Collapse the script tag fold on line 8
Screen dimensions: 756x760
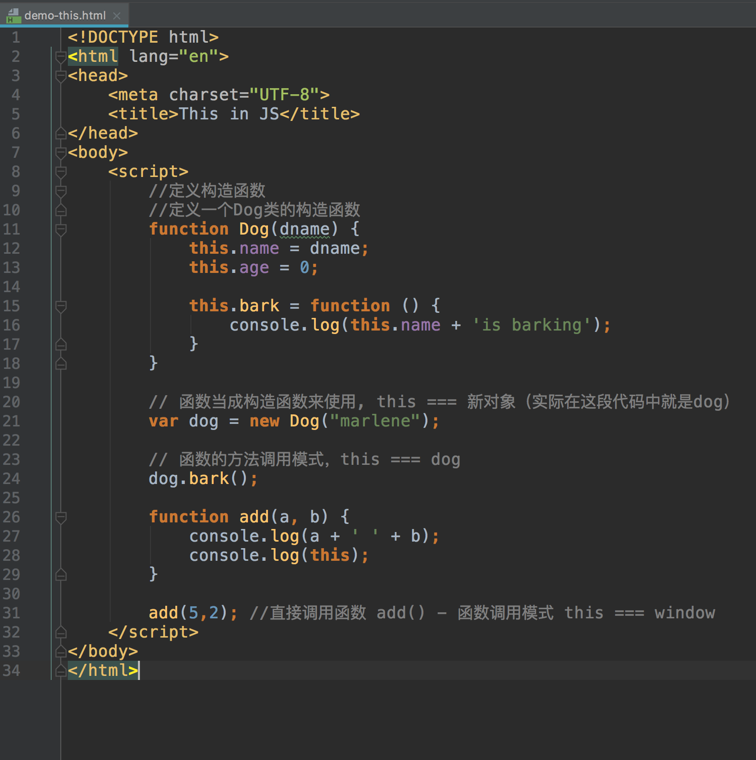61,172
